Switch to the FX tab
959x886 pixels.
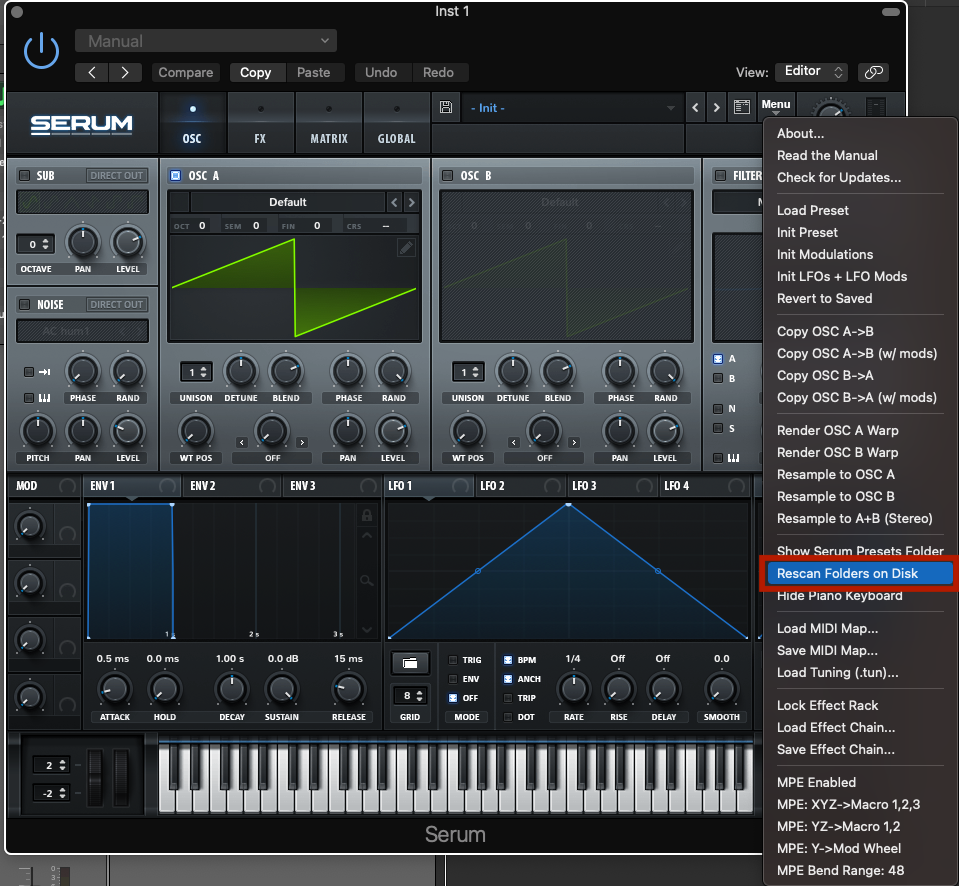[x=261, y=124]
